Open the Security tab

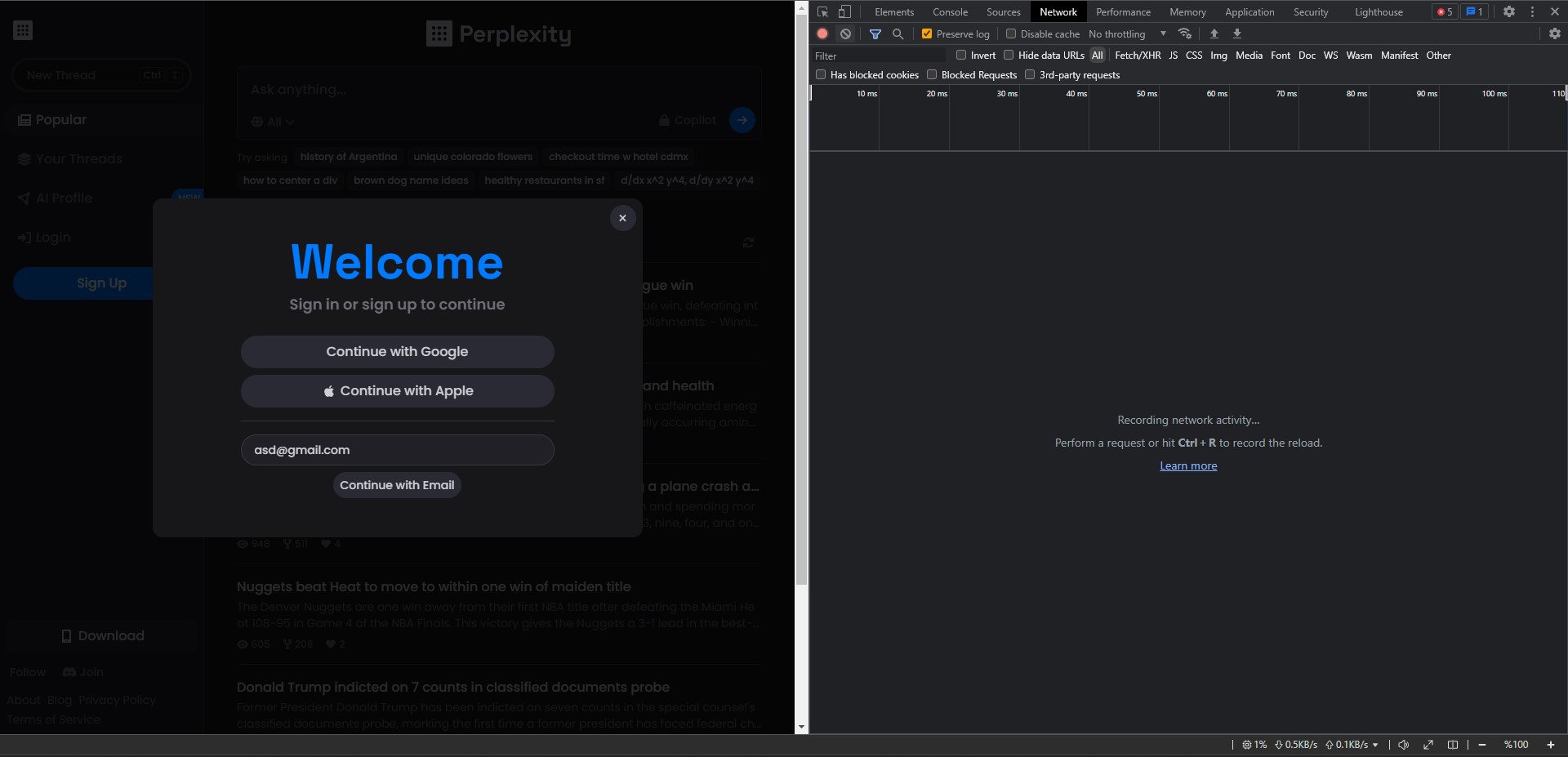click(x=1311, y=11)
